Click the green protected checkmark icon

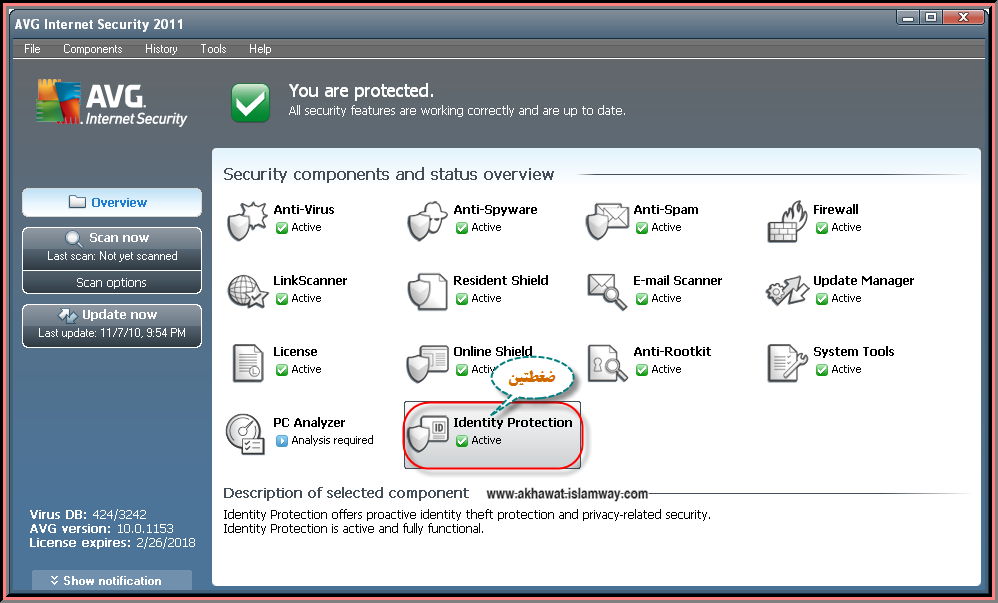[250, 102]
